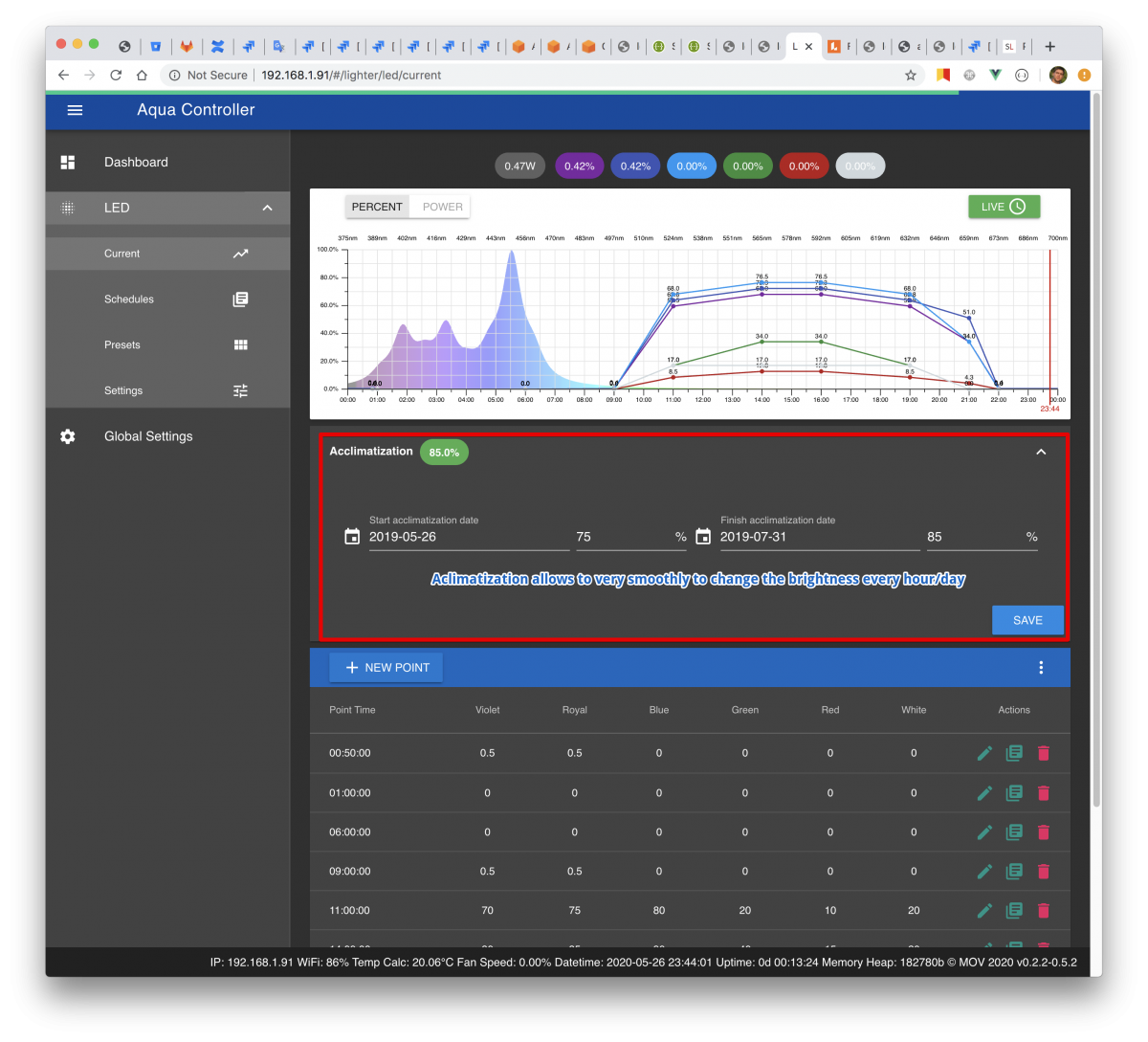Viewport: 1148px width, 1042px height.
Task: Click the violet 0.42% channel chip
Action: (x=579, y=166)
